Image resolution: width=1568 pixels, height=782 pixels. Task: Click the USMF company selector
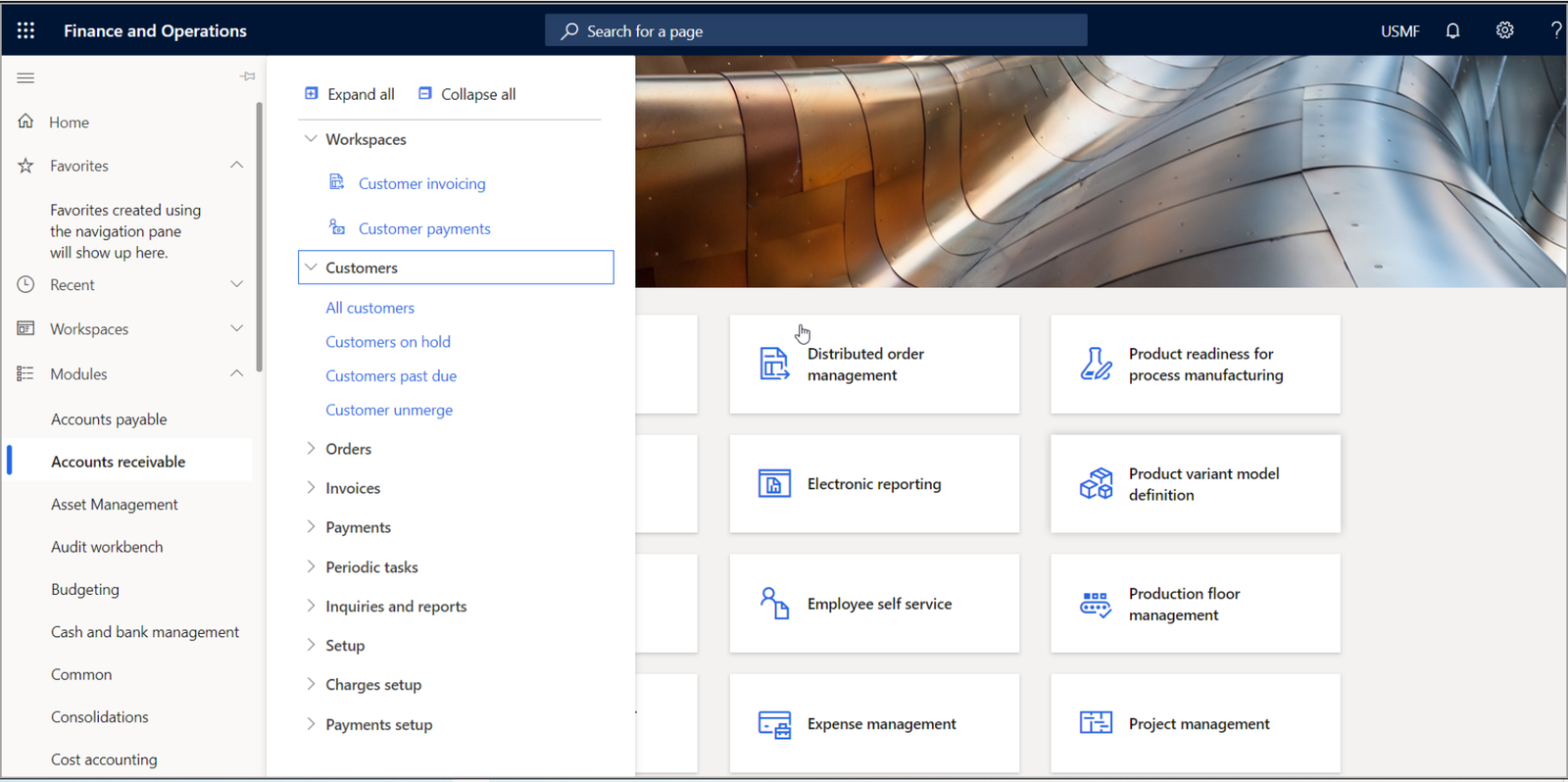tap(1399, 31)
